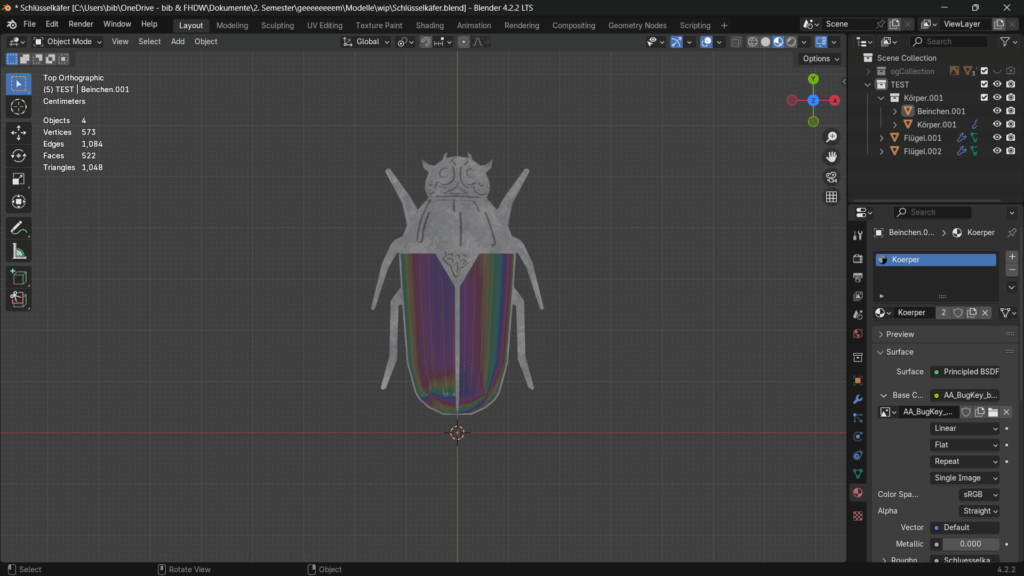Switch to the UV Editing workspace tab

(322, 25)
